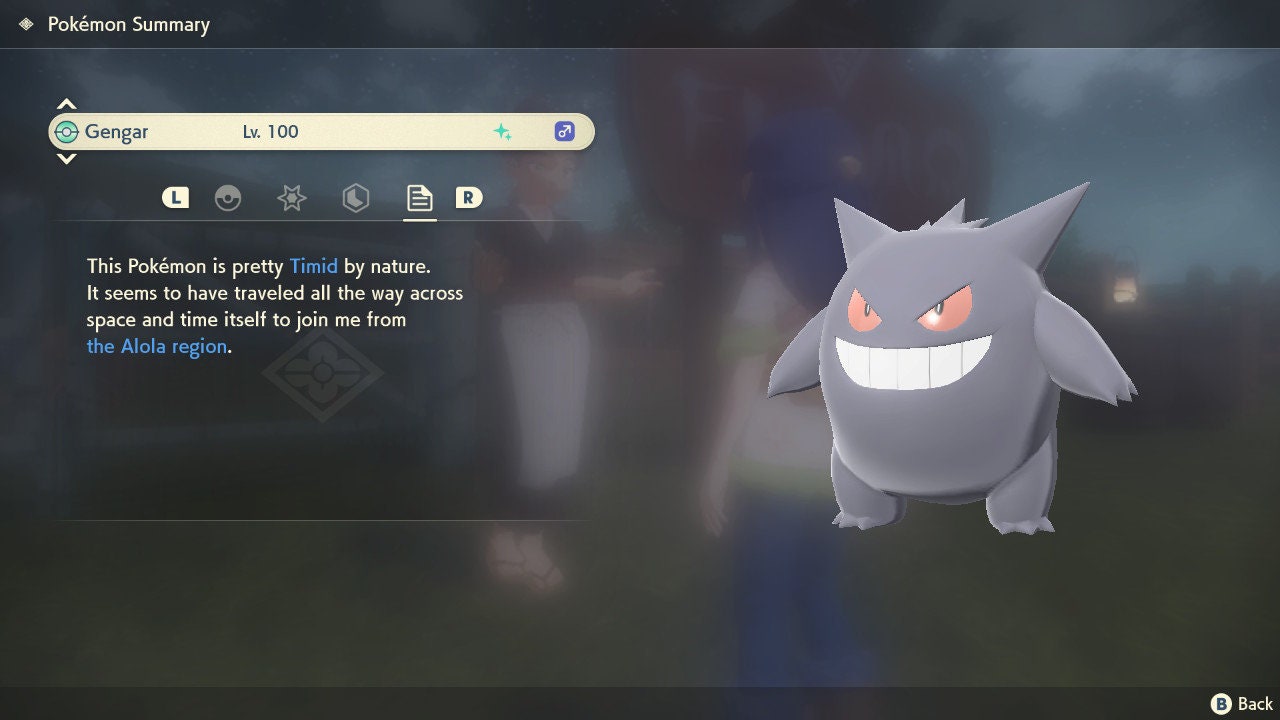Switch to the Poké Ball summary tab
The width and height of the screenshot is (1280, 720).
point(228,198)
